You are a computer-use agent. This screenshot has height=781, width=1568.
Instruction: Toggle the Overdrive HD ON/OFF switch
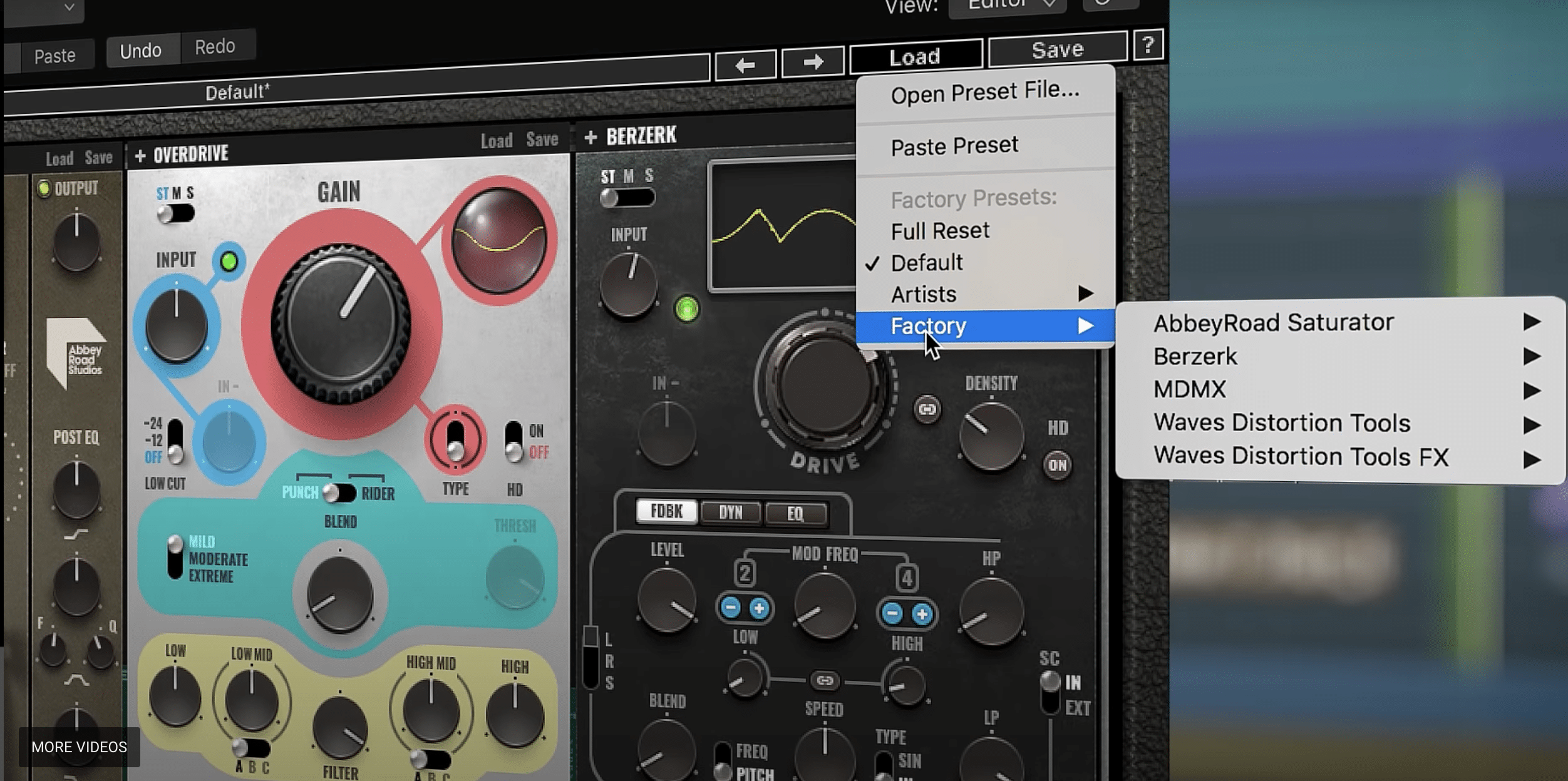pos(513,441)
